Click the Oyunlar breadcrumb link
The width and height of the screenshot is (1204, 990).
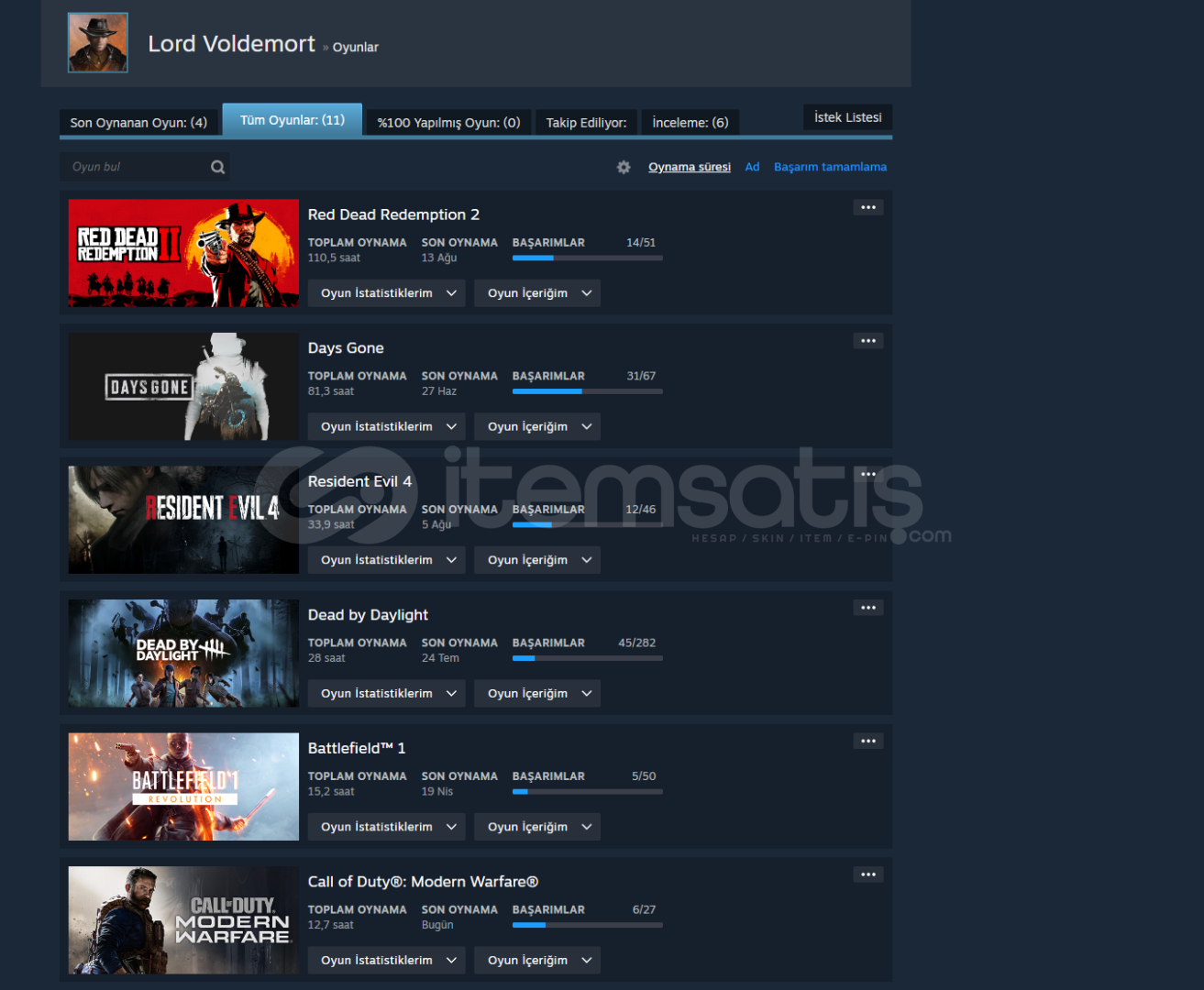pyautogui.click(x=355, y=47)
